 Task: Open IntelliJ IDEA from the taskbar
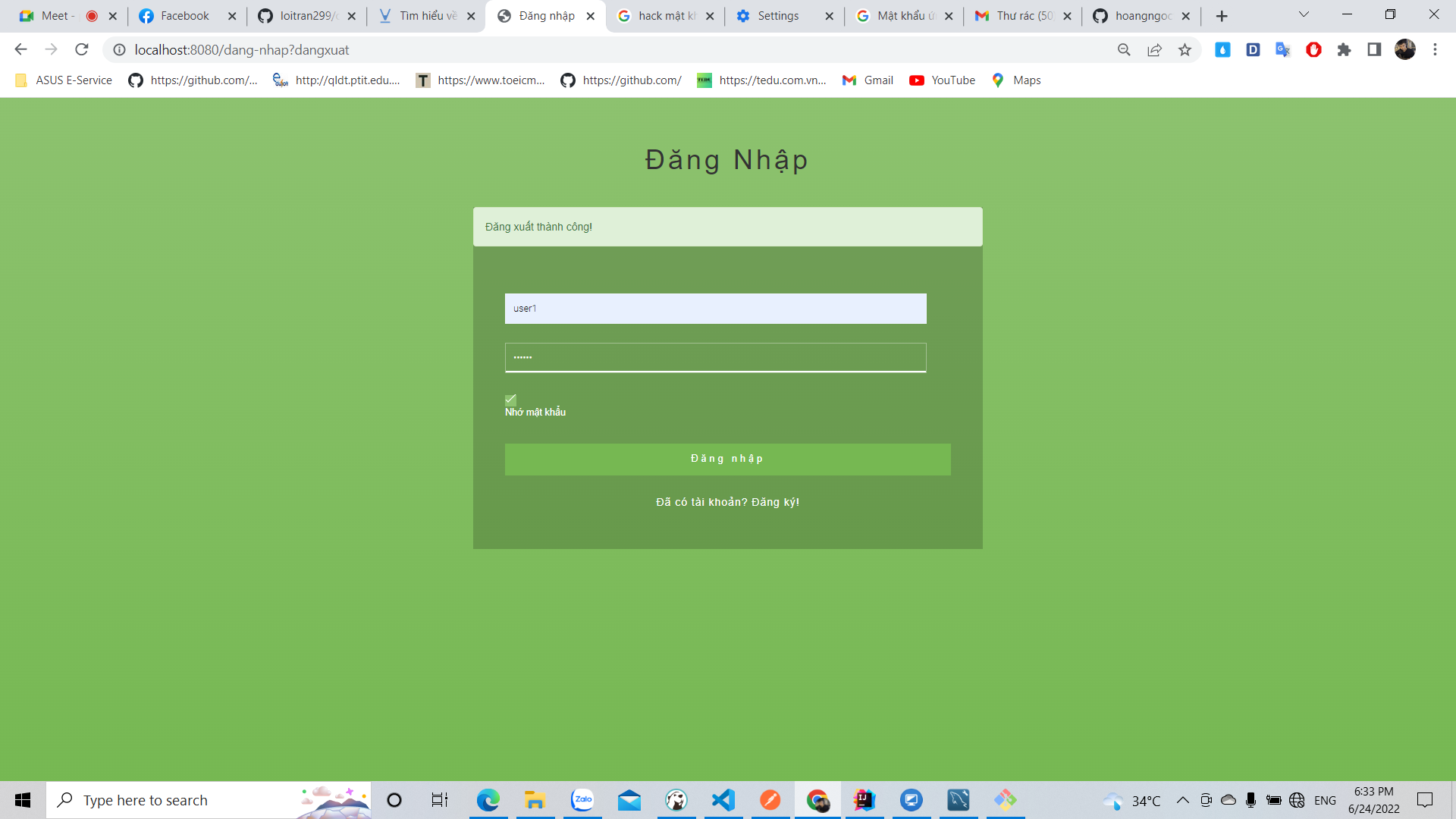(x=864, y=800)
